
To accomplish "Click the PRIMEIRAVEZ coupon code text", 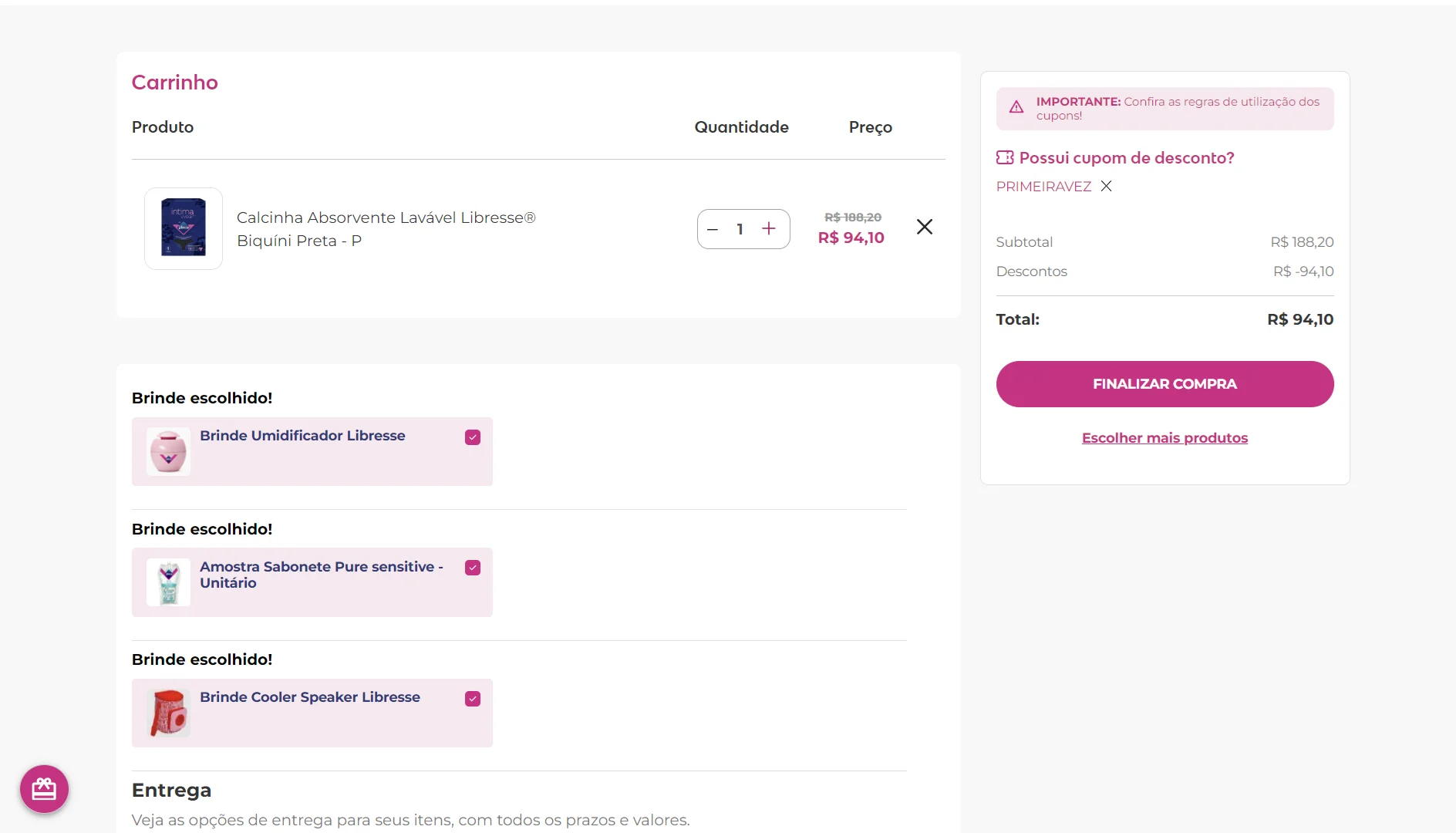I will 1043,186.
